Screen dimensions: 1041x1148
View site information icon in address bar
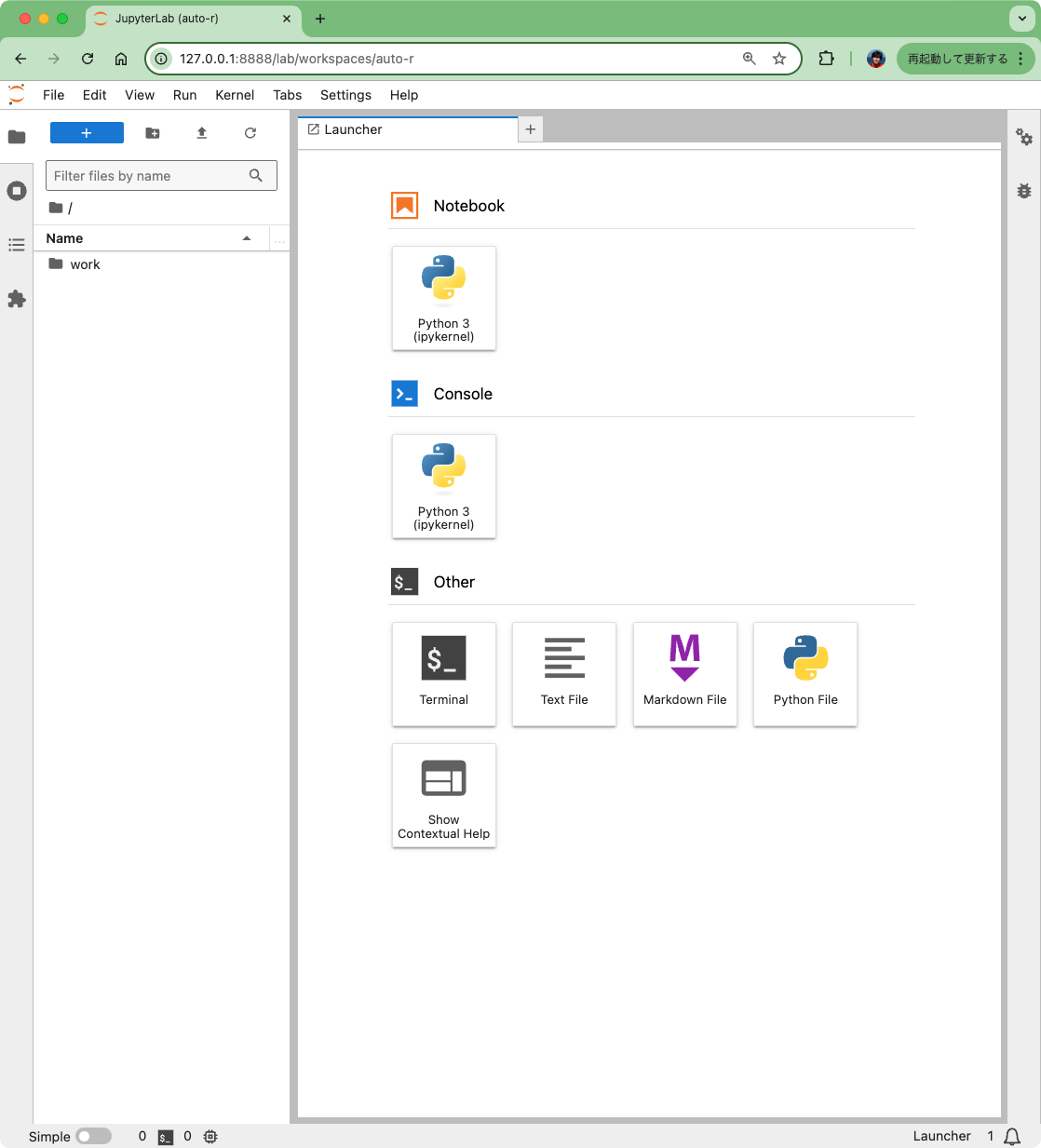click(162, 59)
